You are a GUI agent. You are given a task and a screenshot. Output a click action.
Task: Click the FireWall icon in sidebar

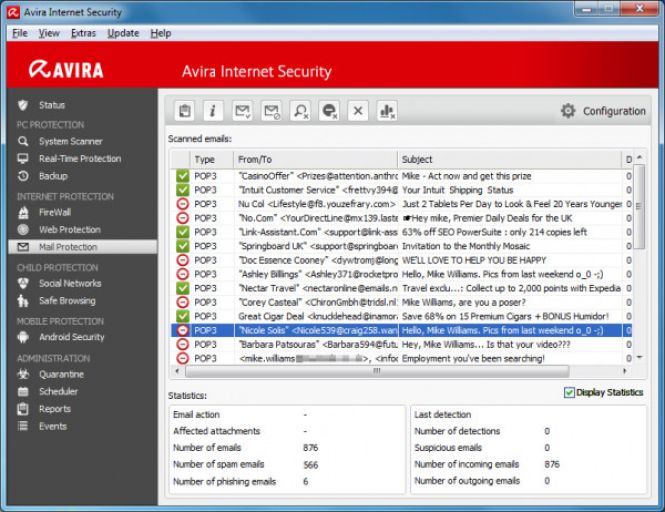click(x=23, y=213)
